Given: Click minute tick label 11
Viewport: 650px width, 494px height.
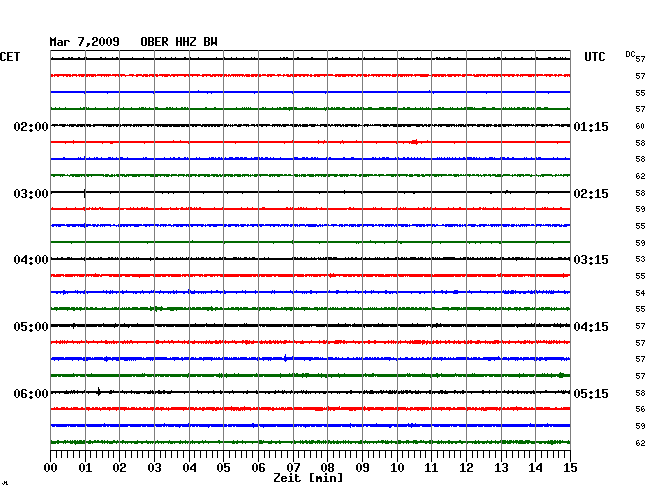Looking at the screenshot, I should coord(431,468).
